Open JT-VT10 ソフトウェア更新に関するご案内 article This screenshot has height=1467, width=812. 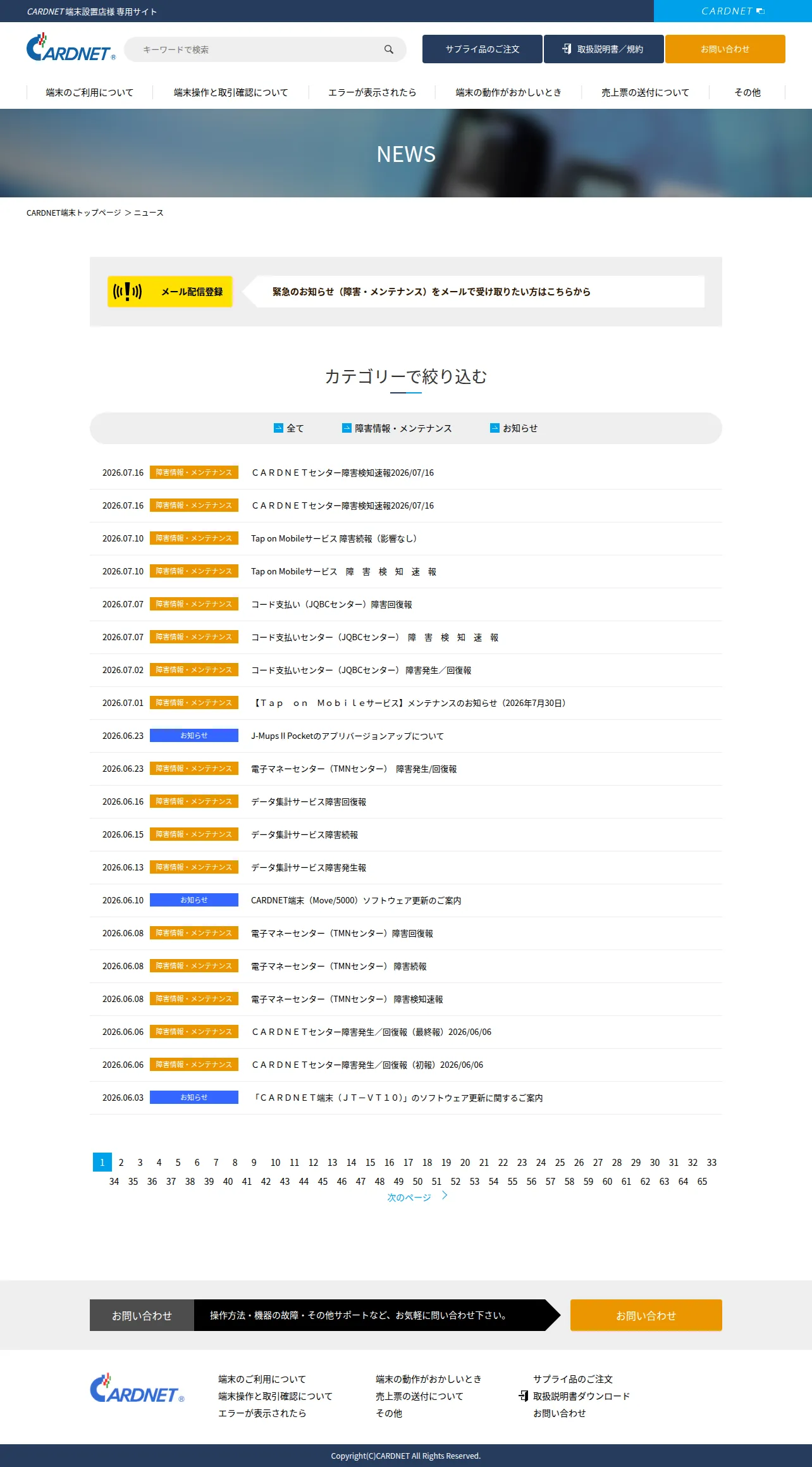(x=397, y=1098)
